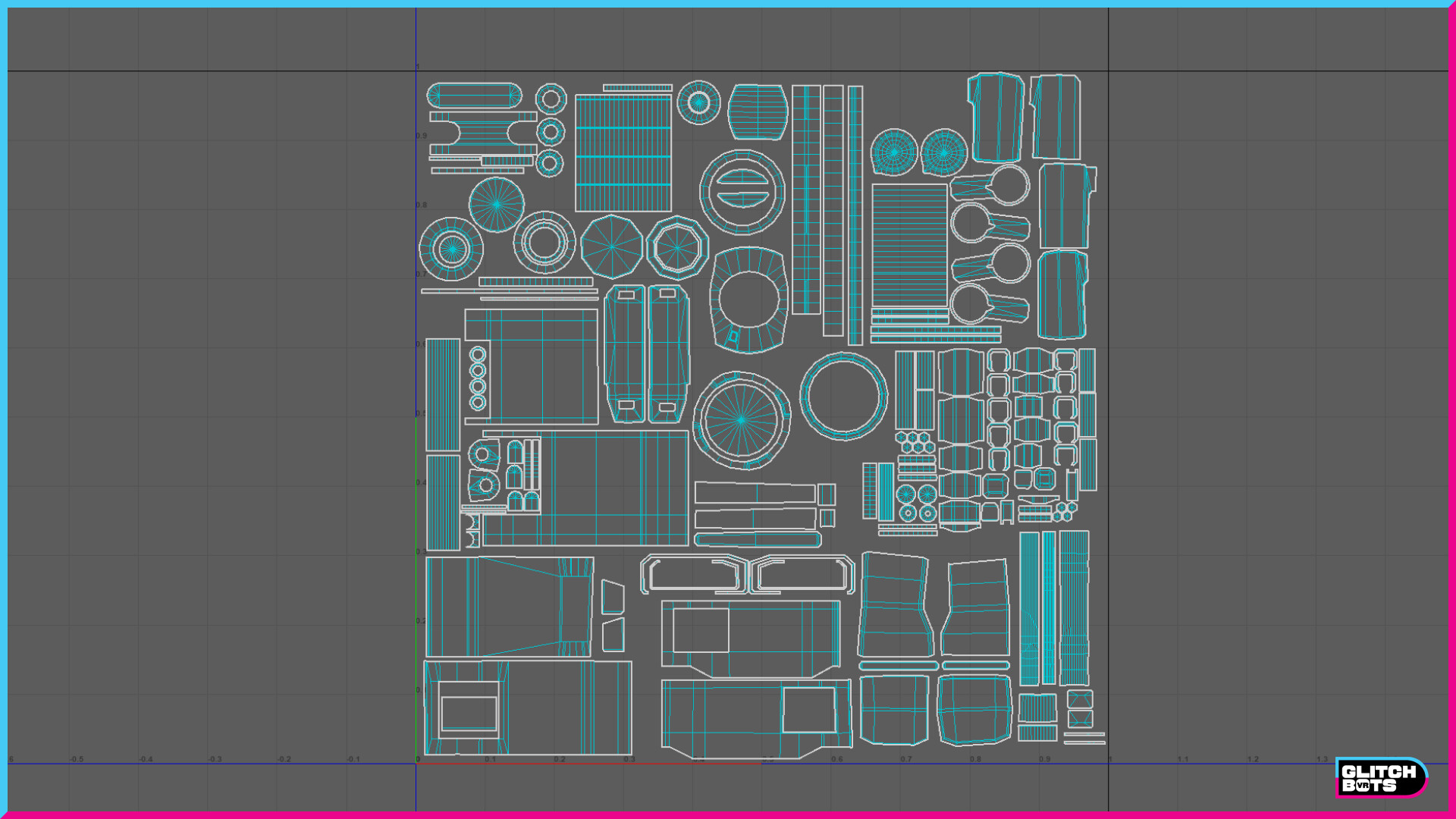1456x819 pixels.
Task: Select the left radial-web circle UV island
Action: (x=893, y=152)
